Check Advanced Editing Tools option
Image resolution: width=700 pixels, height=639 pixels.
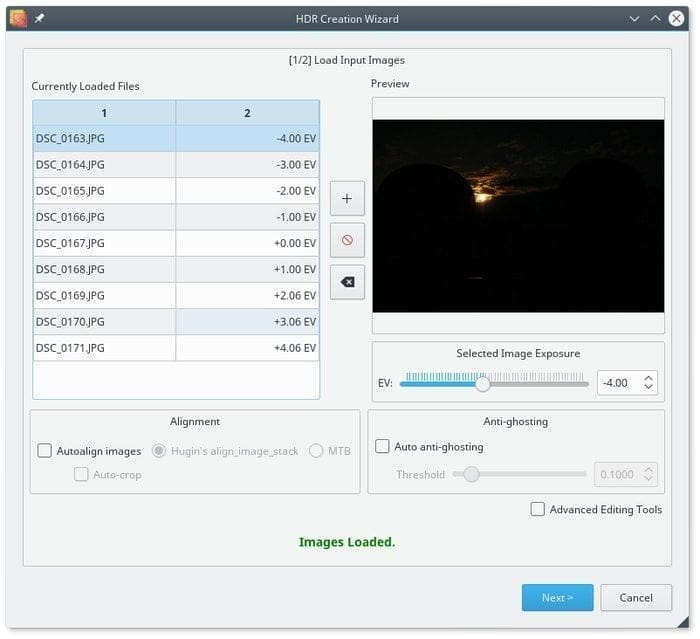pos(539,509)
